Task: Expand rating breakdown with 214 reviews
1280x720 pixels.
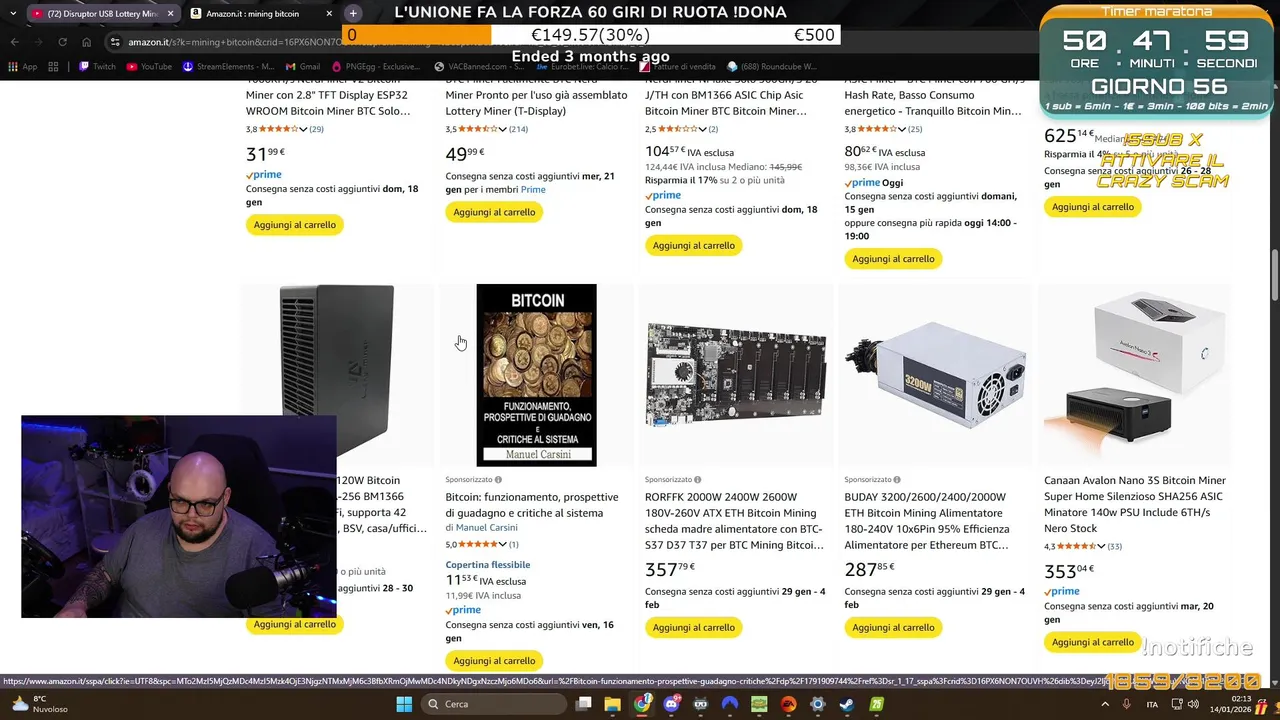Action: click(x=503, y=129)
